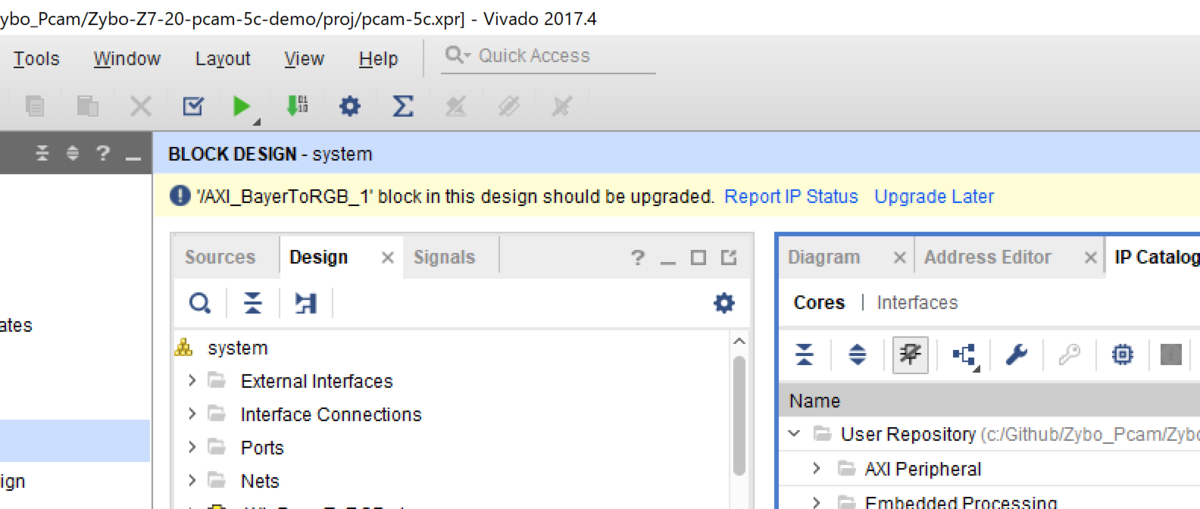Viewport: 1200px width, 509px height.
Task: Switch to the Address Editor tab
Action: tap(988, 257)
